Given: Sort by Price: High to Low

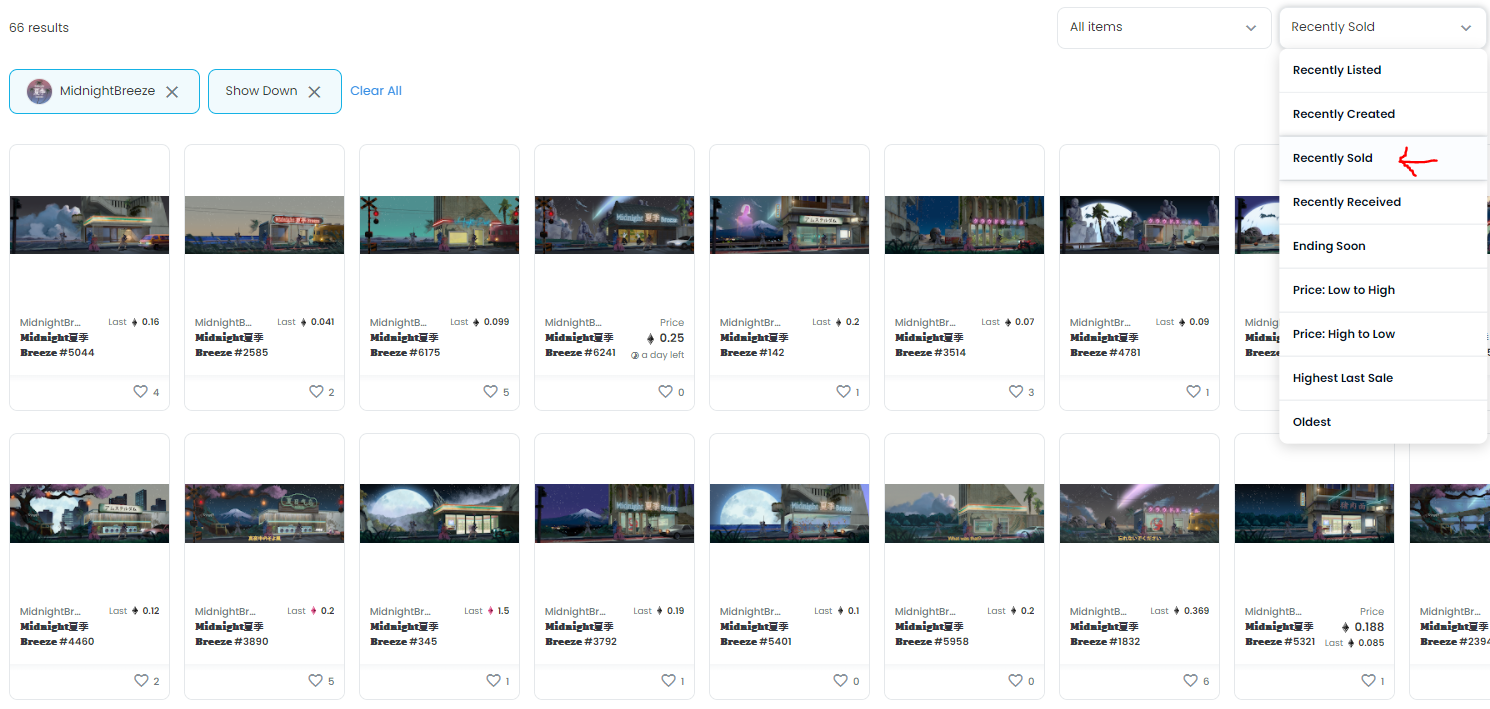Looking at the screenshot, I should click(x=1383, y=335).
